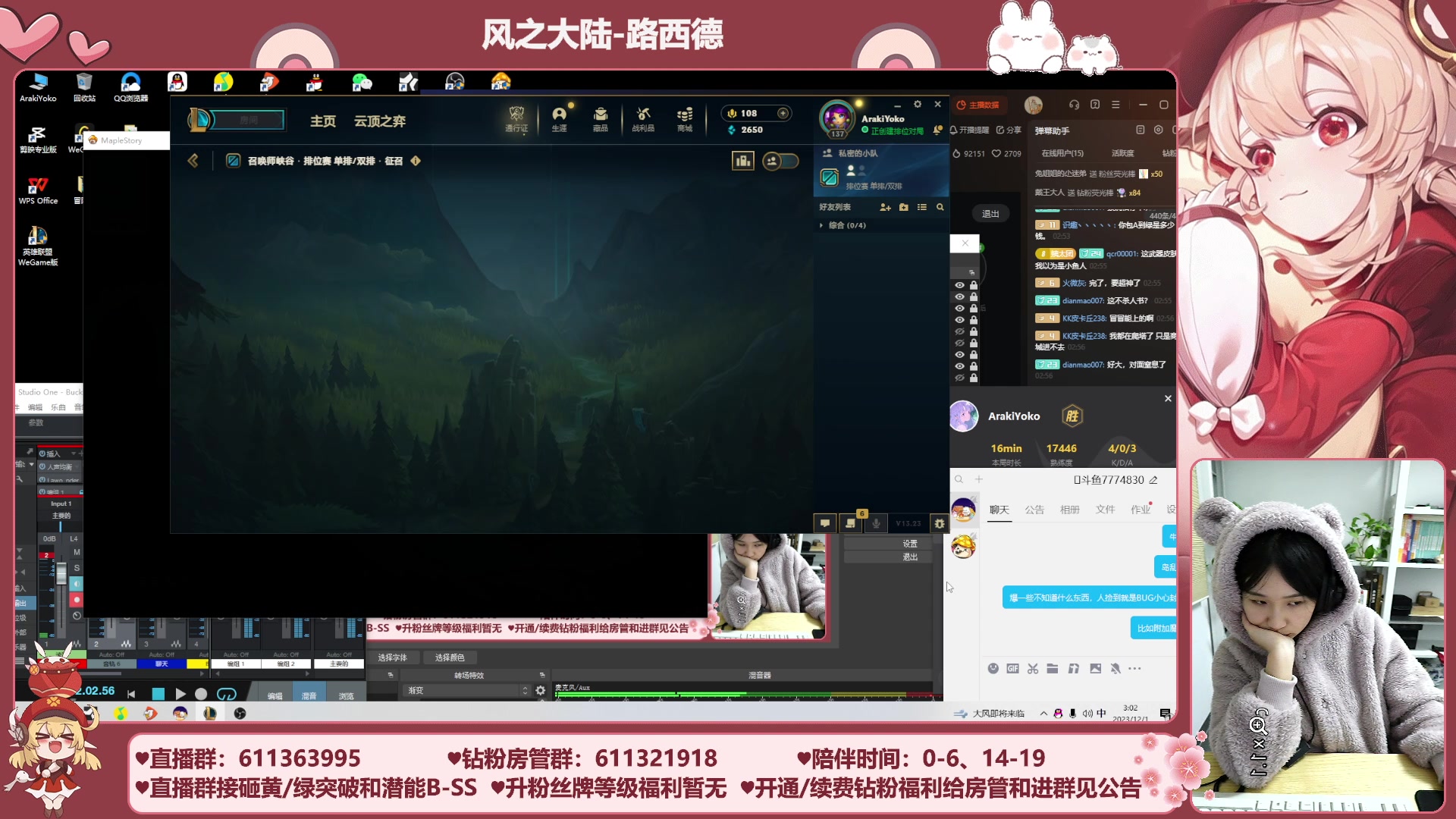Click the edit pencil beside 斗鱼7774830

tap(1153, 480)
